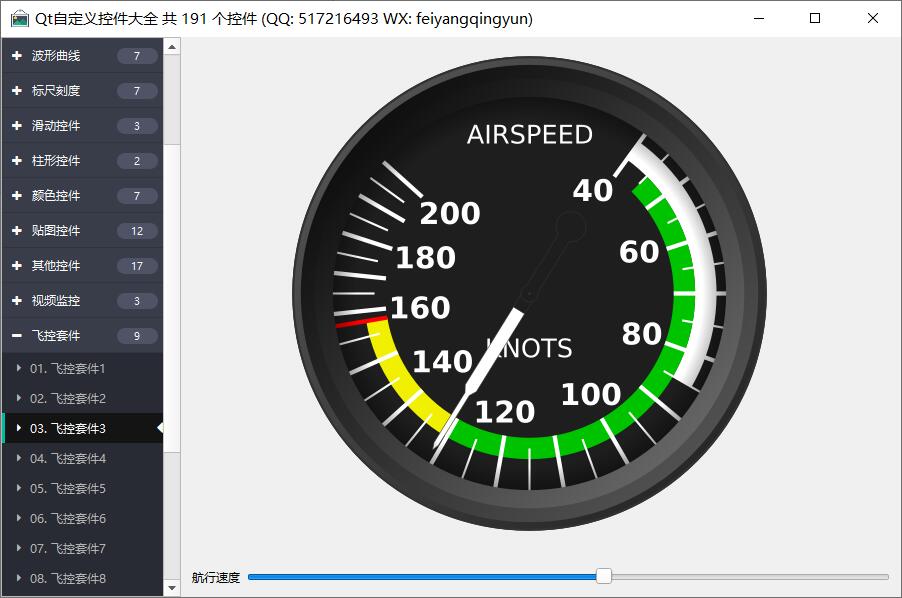The width and height of the screenshot is (902, 598).
Task: Click the app icon in title bar
Action: tap(19, 18)
